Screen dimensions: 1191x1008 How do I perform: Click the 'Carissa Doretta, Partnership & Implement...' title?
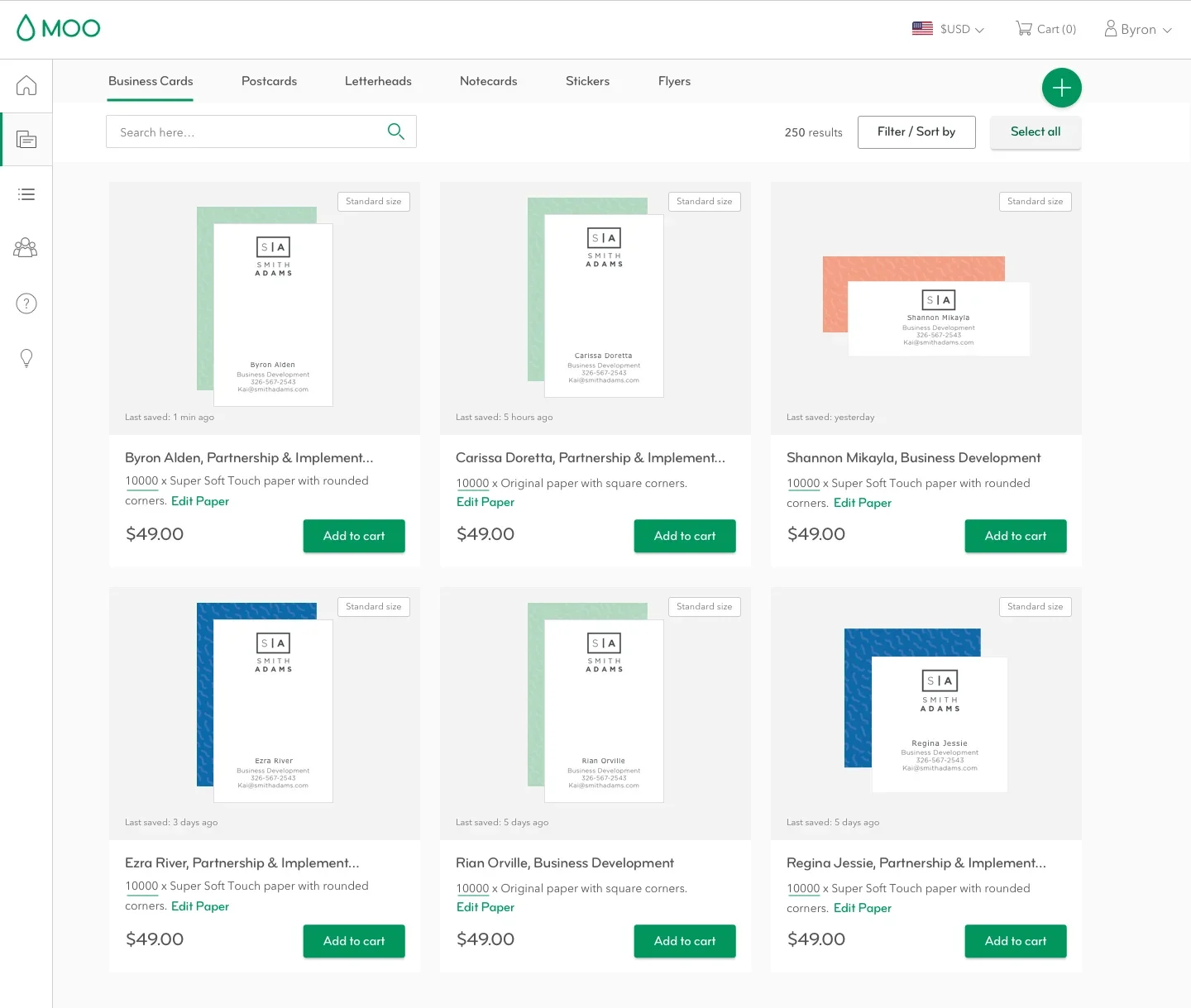(591, 458)
